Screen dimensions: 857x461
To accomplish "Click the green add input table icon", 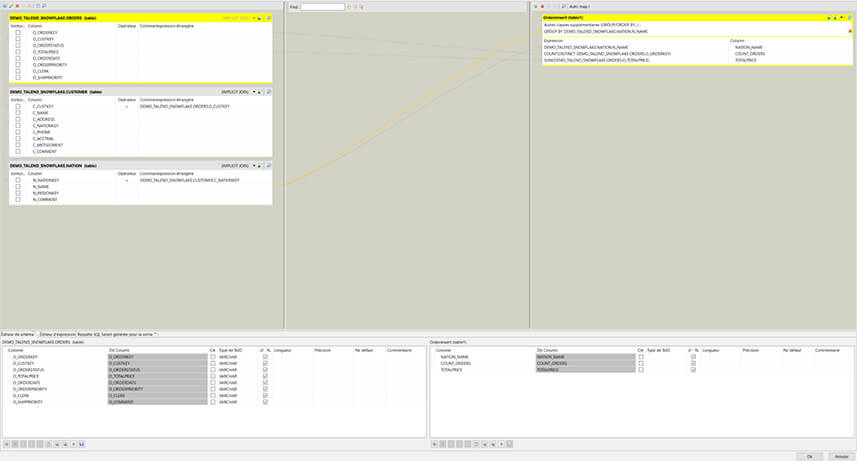I will (x=4, y=6).
